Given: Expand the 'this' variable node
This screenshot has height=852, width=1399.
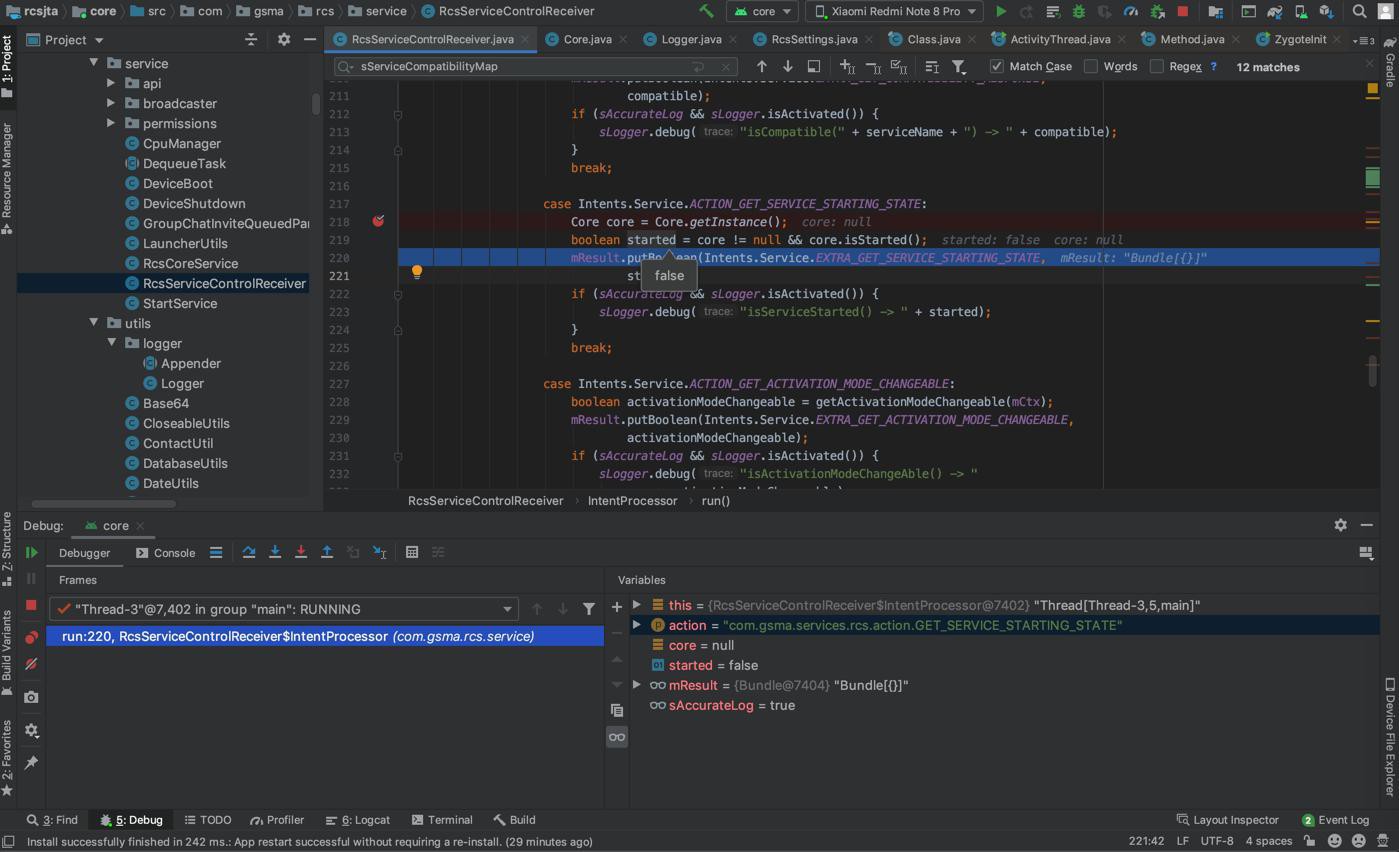Looking at the screenshot, I should click(x=637, y=605).
